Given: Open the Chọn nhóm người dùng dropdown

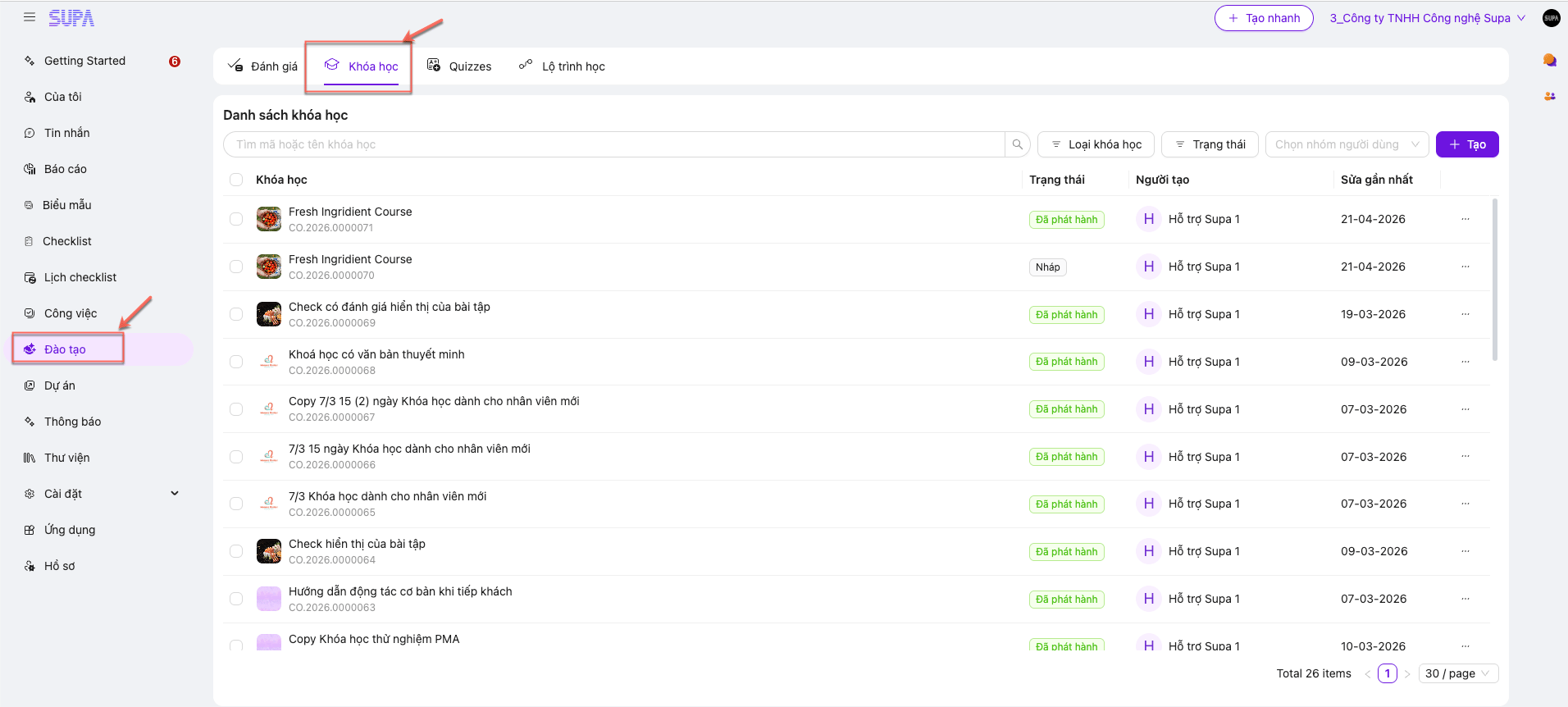Looking at the screenshot, I should [1347, 144].
